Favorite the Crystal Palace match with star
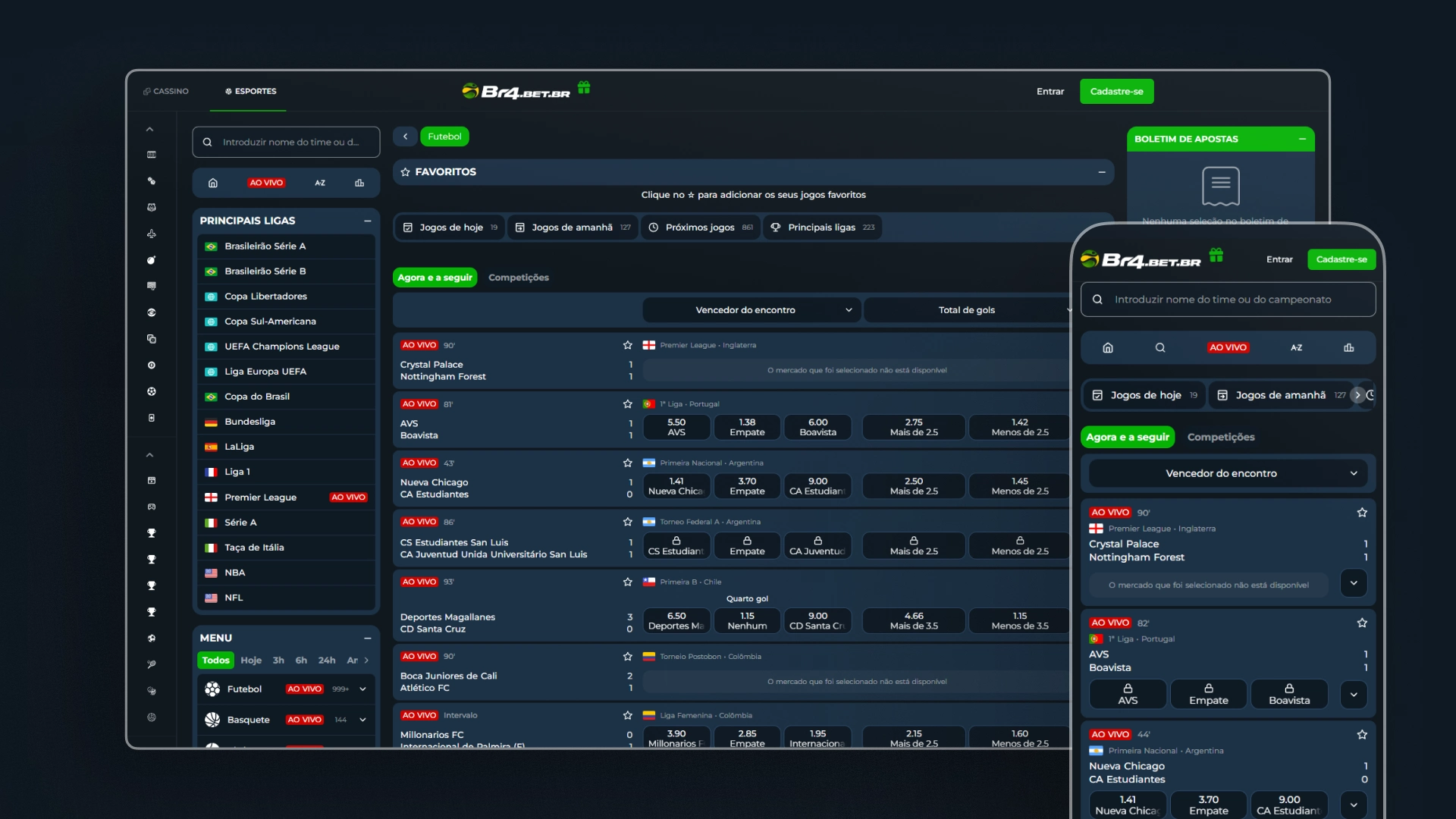1456x819 pixels. (x=627, y=345)
